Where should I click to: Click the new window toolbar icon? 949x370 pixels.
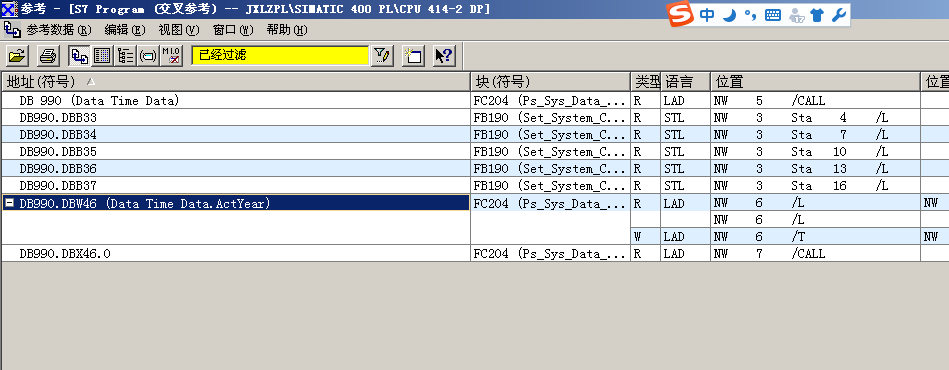[413, 56]
